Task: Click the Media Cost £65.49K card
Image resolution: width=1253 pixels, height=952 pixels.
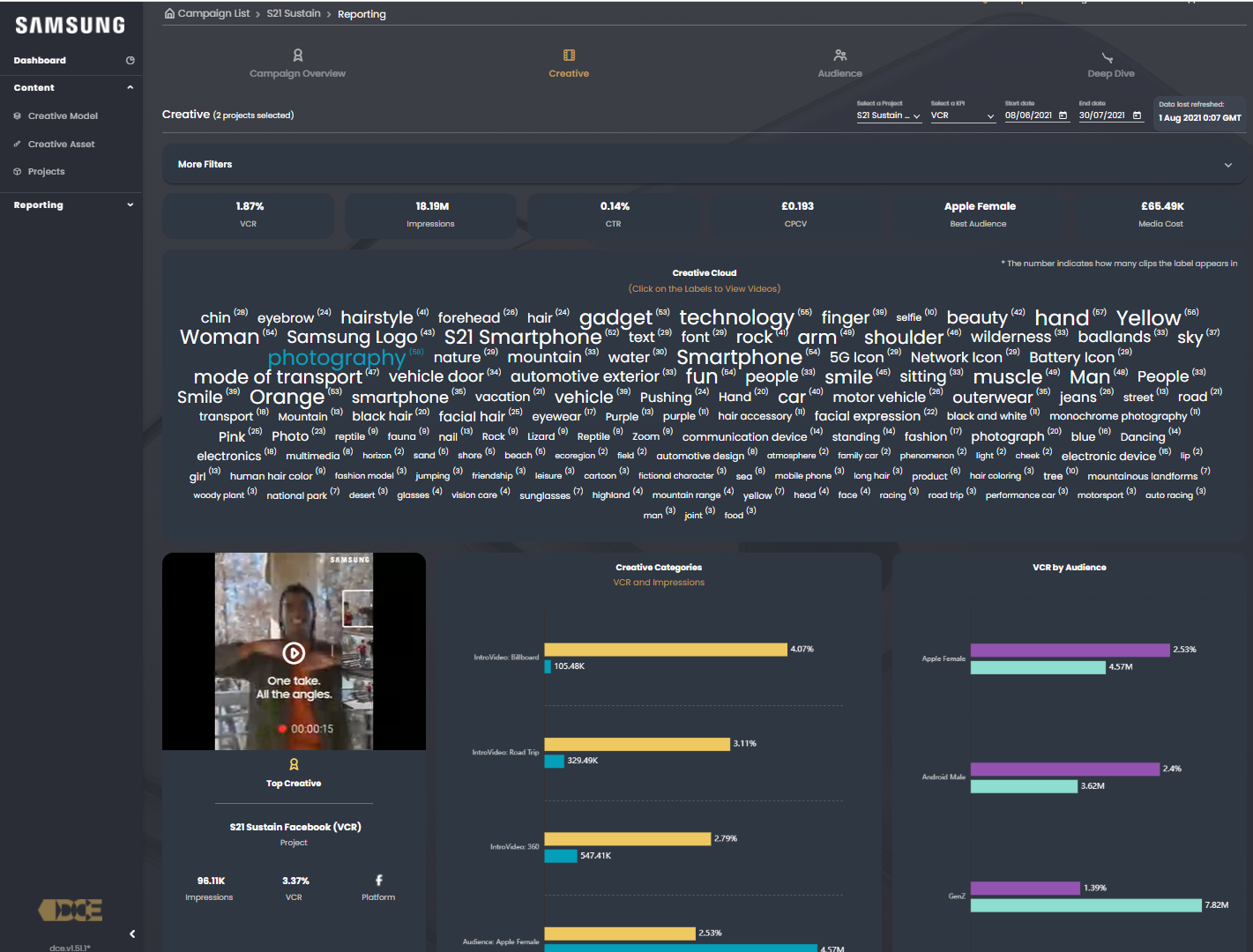Action: (x=1161, y=216)
